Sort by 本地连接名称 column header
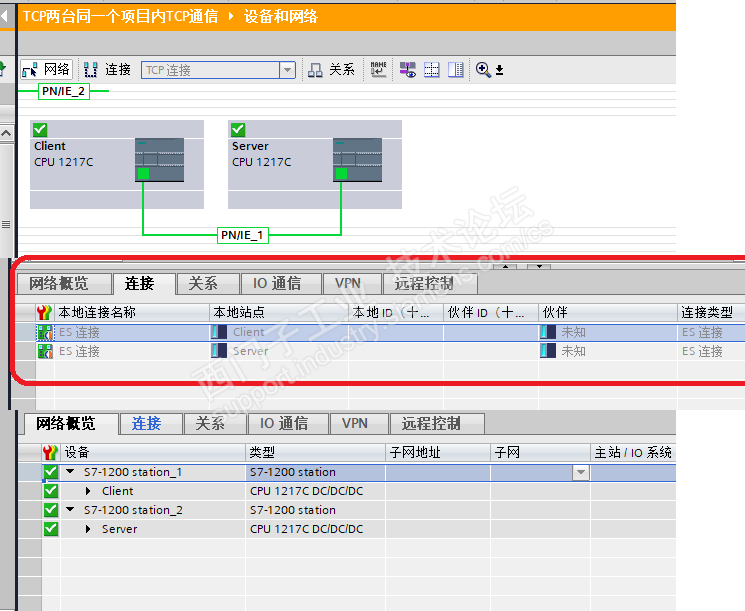Image resolution: width=745 pixels, height=611 pixels. point(132,312)
